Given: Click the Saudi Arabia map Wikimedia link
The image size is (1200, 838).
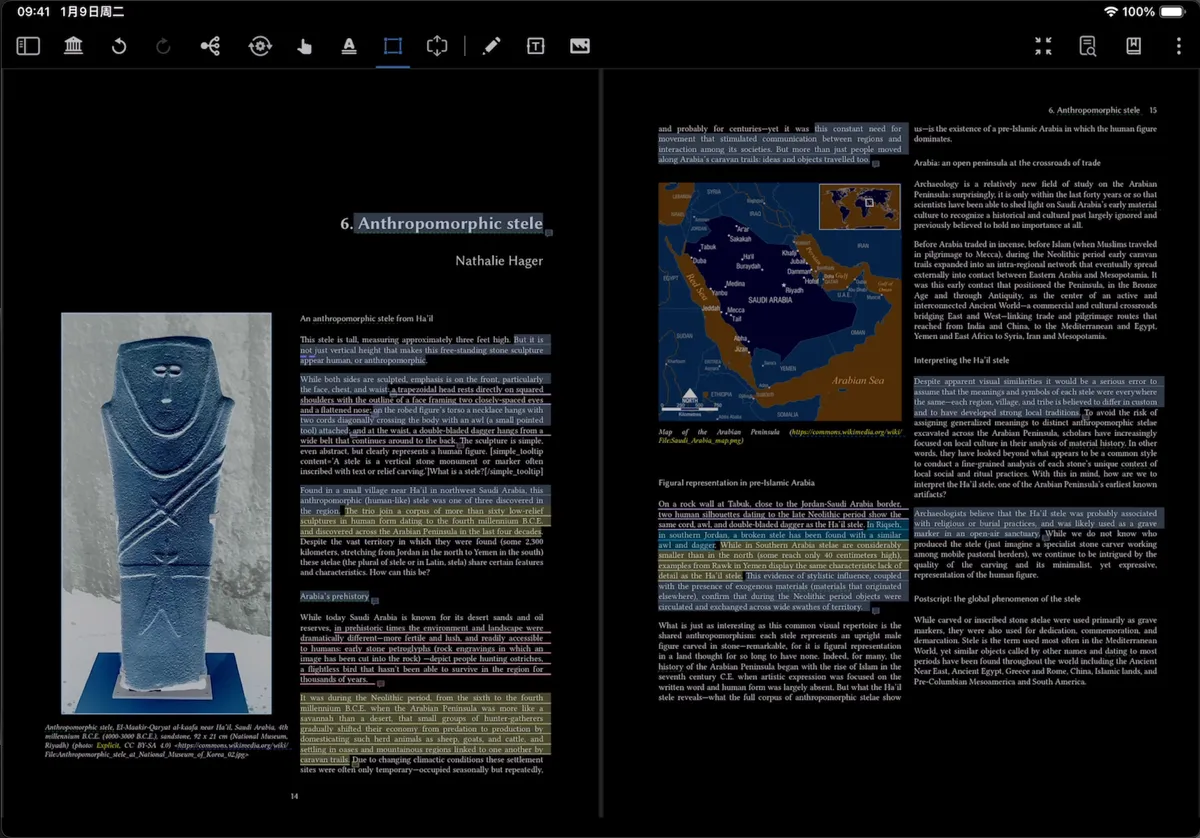Looking at the screenshot, I should coord(781,436).
